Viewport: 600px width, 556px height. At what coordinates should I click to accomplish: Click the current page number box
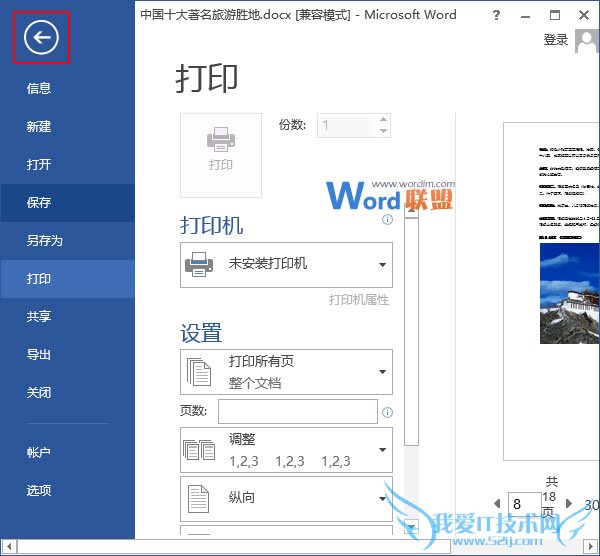pos(525,504)
